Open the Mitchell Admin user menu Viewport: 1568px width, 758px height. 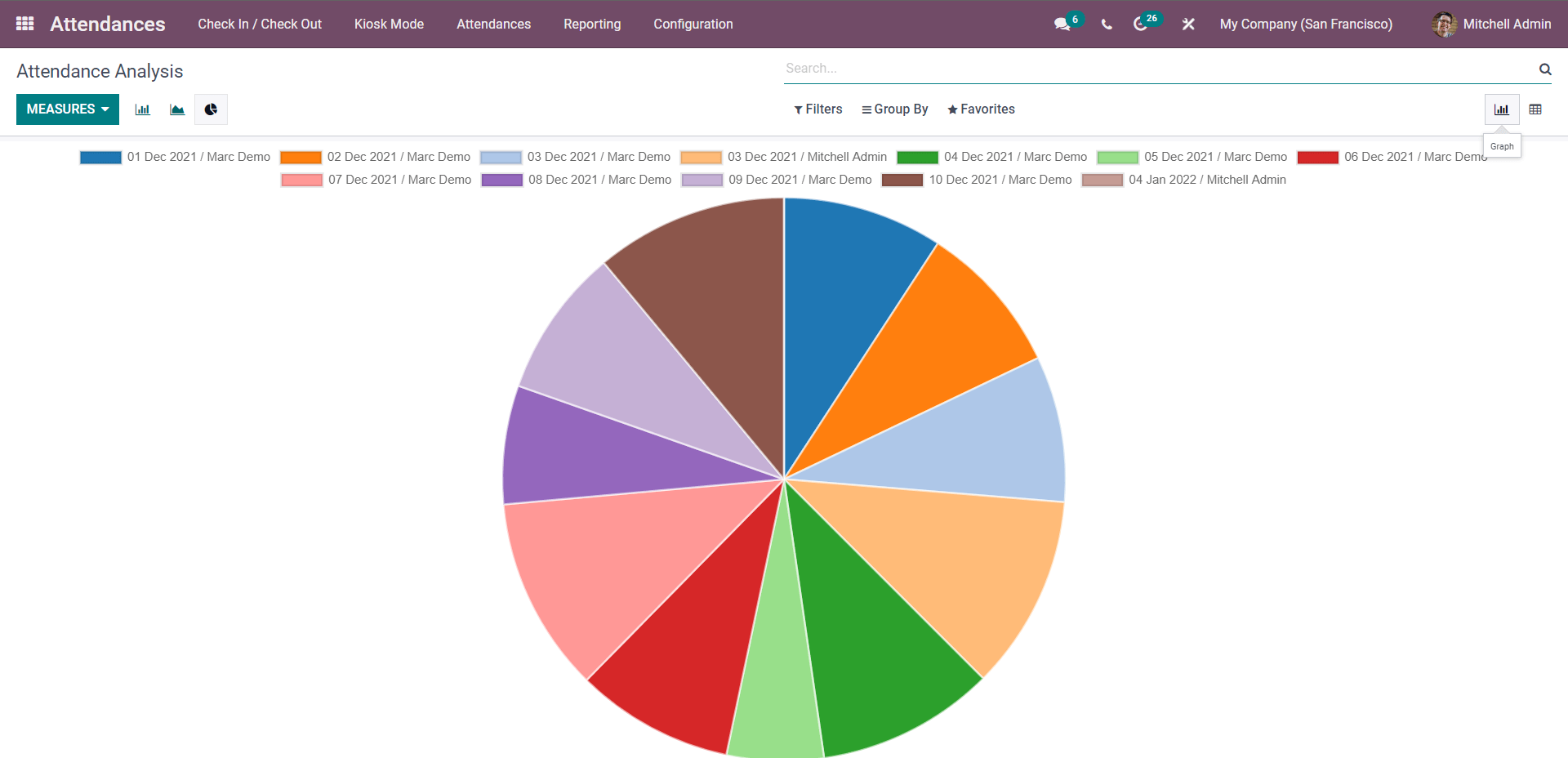click(1491, 25)
